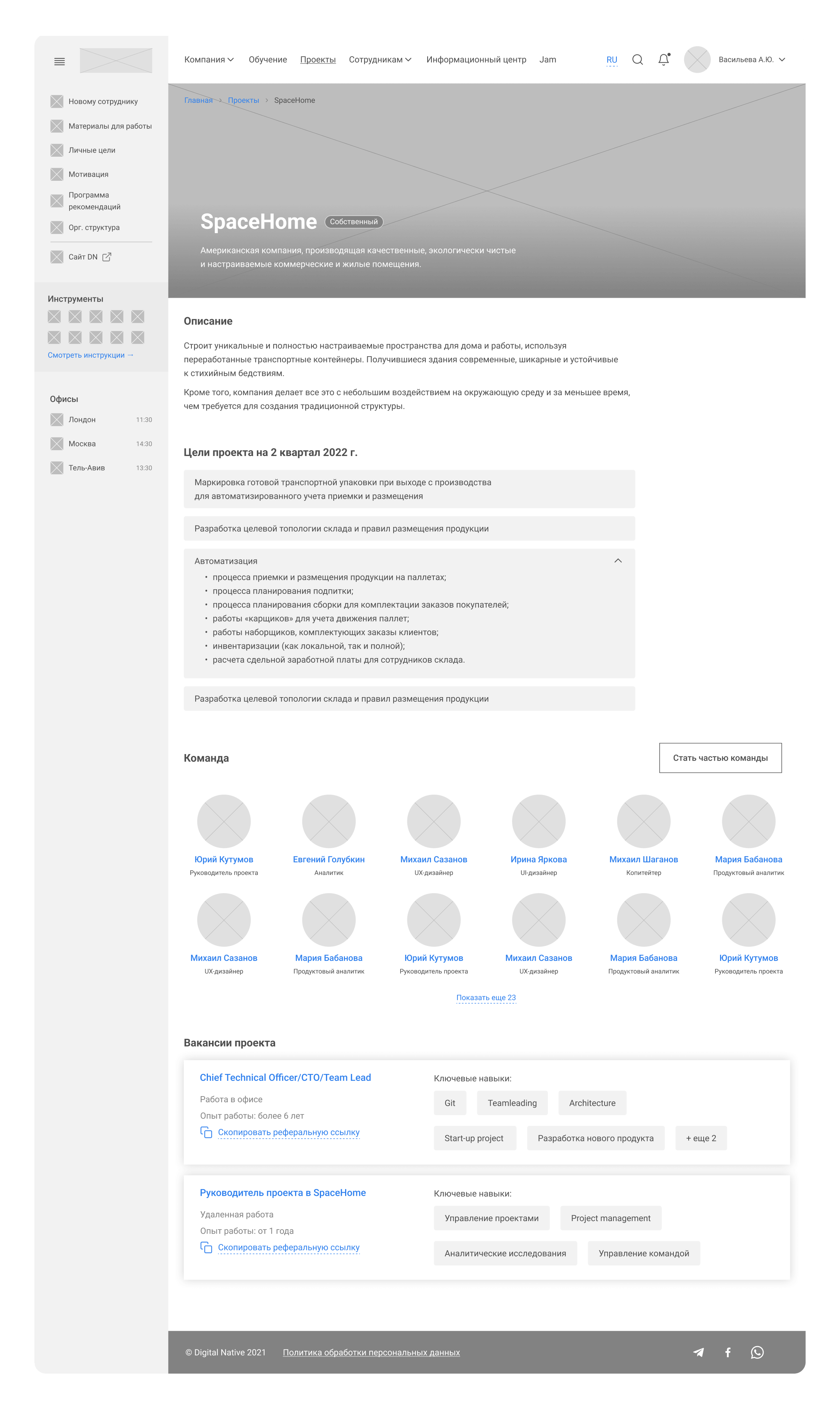Collapse the Автоматизация goal section
Viewport: 840px width, 1408px height.
(618, 561)
